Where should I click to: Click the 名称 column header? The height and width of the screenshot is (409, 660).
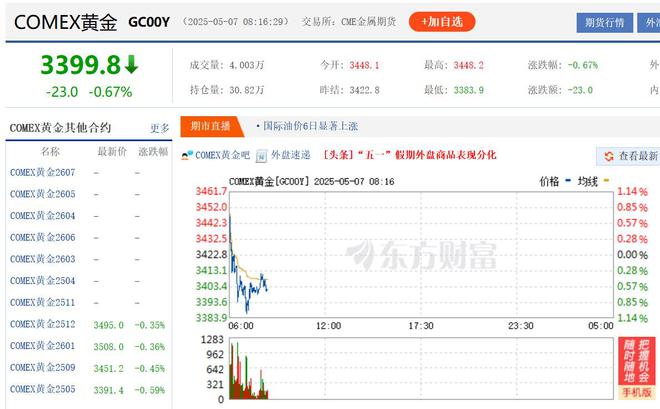coord(50,151)
